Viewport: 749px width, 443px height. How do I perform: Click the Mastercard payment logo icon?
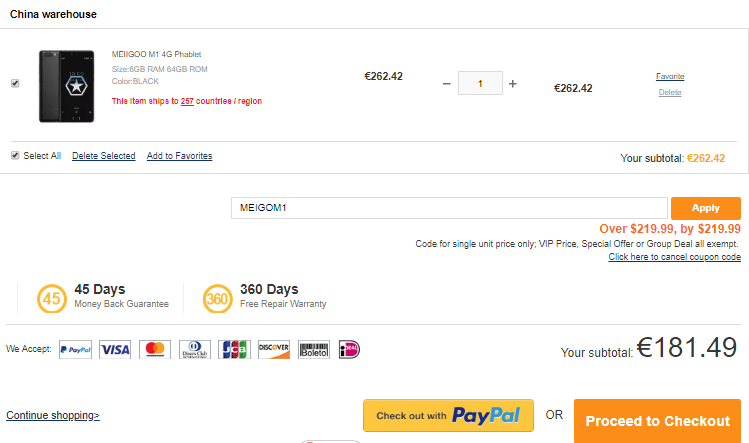(x=155, y=349)
